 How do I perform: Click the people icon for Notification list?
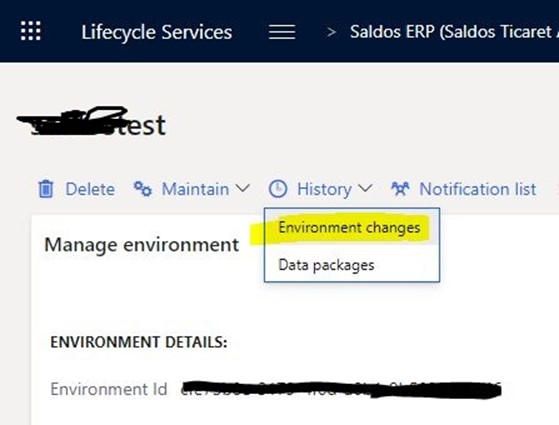click(400, 189)
